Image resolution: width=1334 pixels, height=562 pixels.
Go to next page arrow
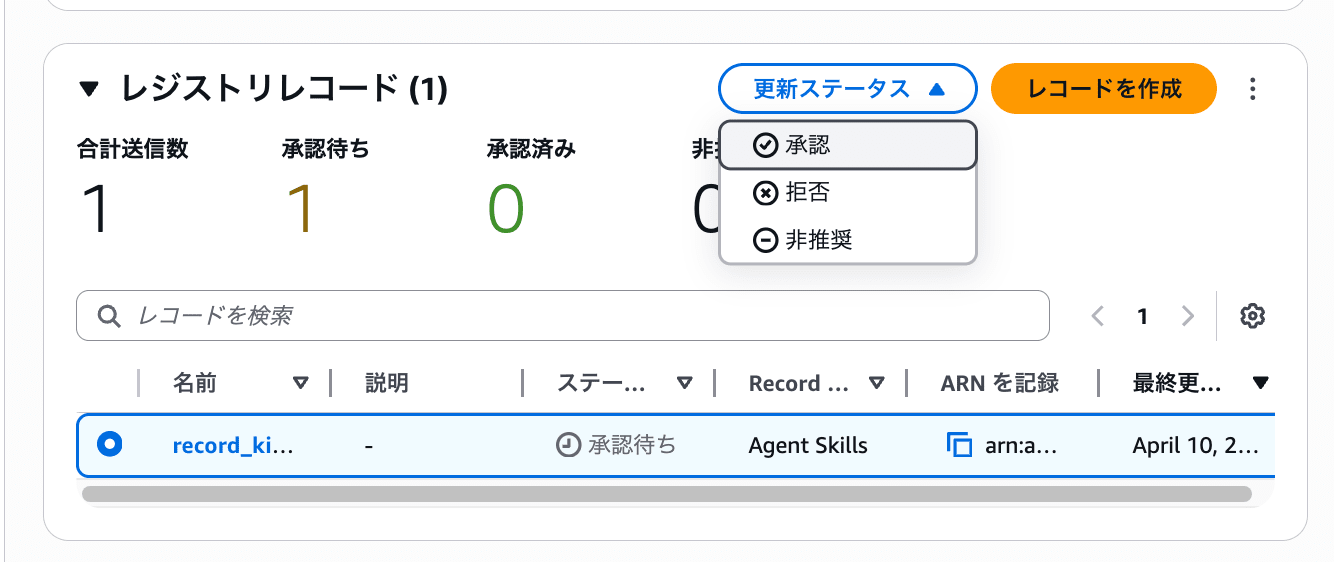click(x=1188, y=317)
